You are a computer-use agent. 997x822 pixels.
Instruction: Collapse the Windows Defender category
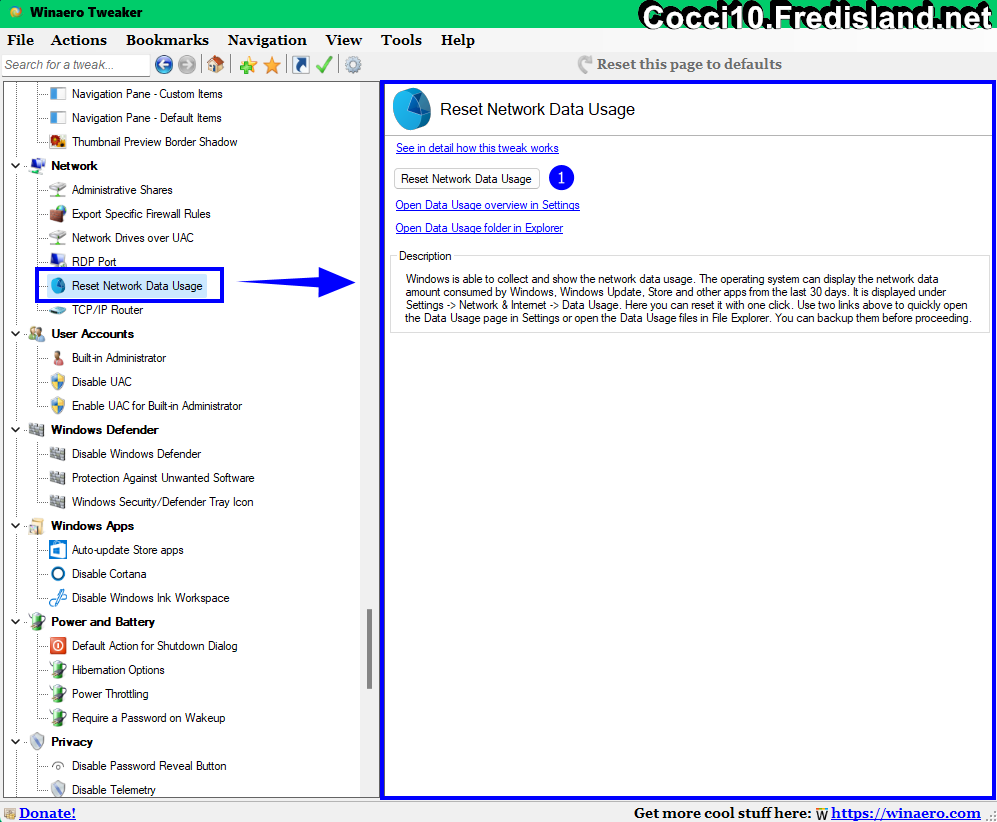15,430
